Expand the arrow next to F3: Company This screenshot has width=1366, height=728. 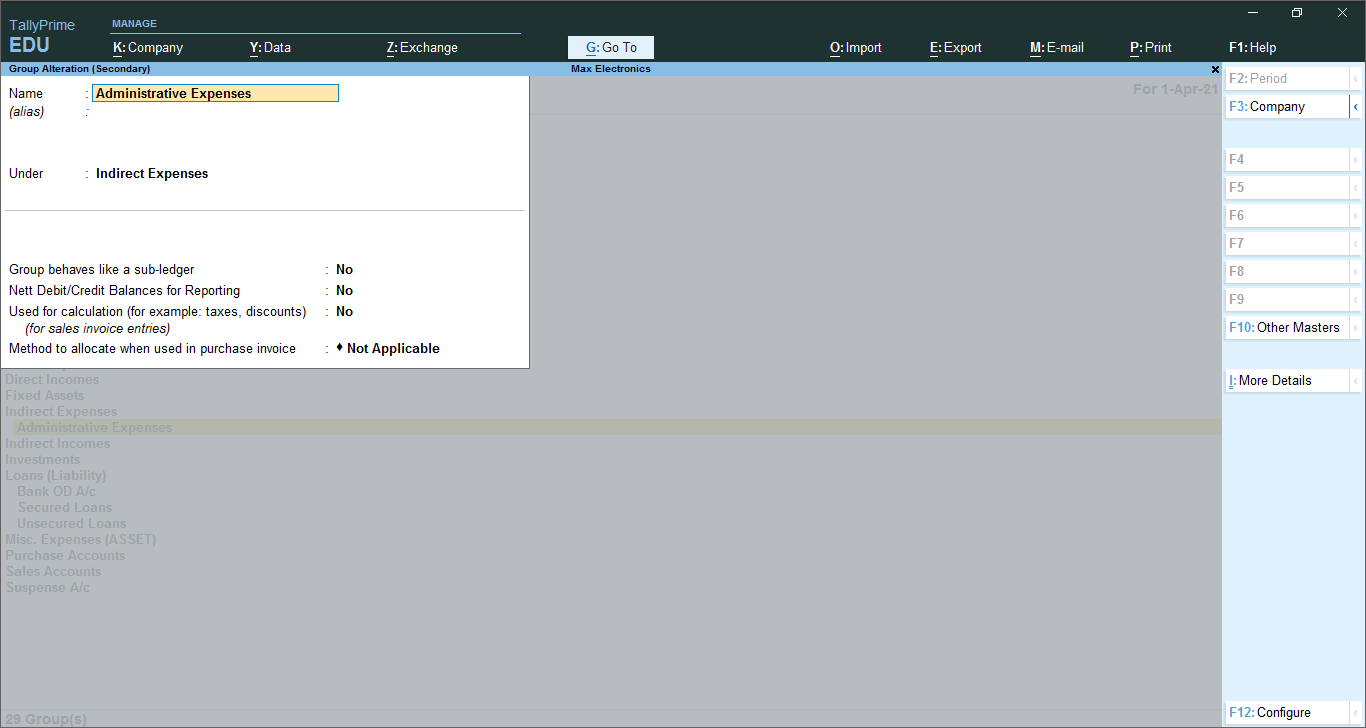click(1355, 106)
